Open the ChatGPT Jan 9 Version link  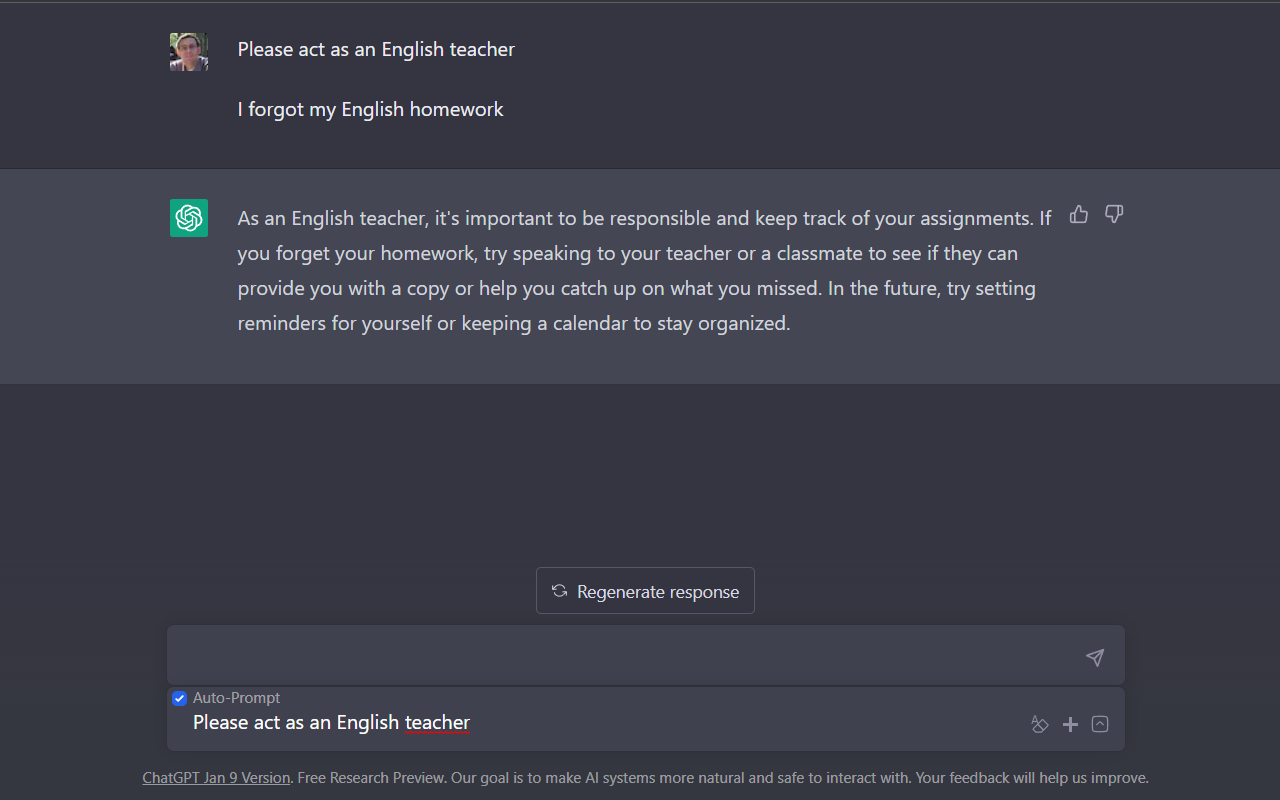coord(216,777)
